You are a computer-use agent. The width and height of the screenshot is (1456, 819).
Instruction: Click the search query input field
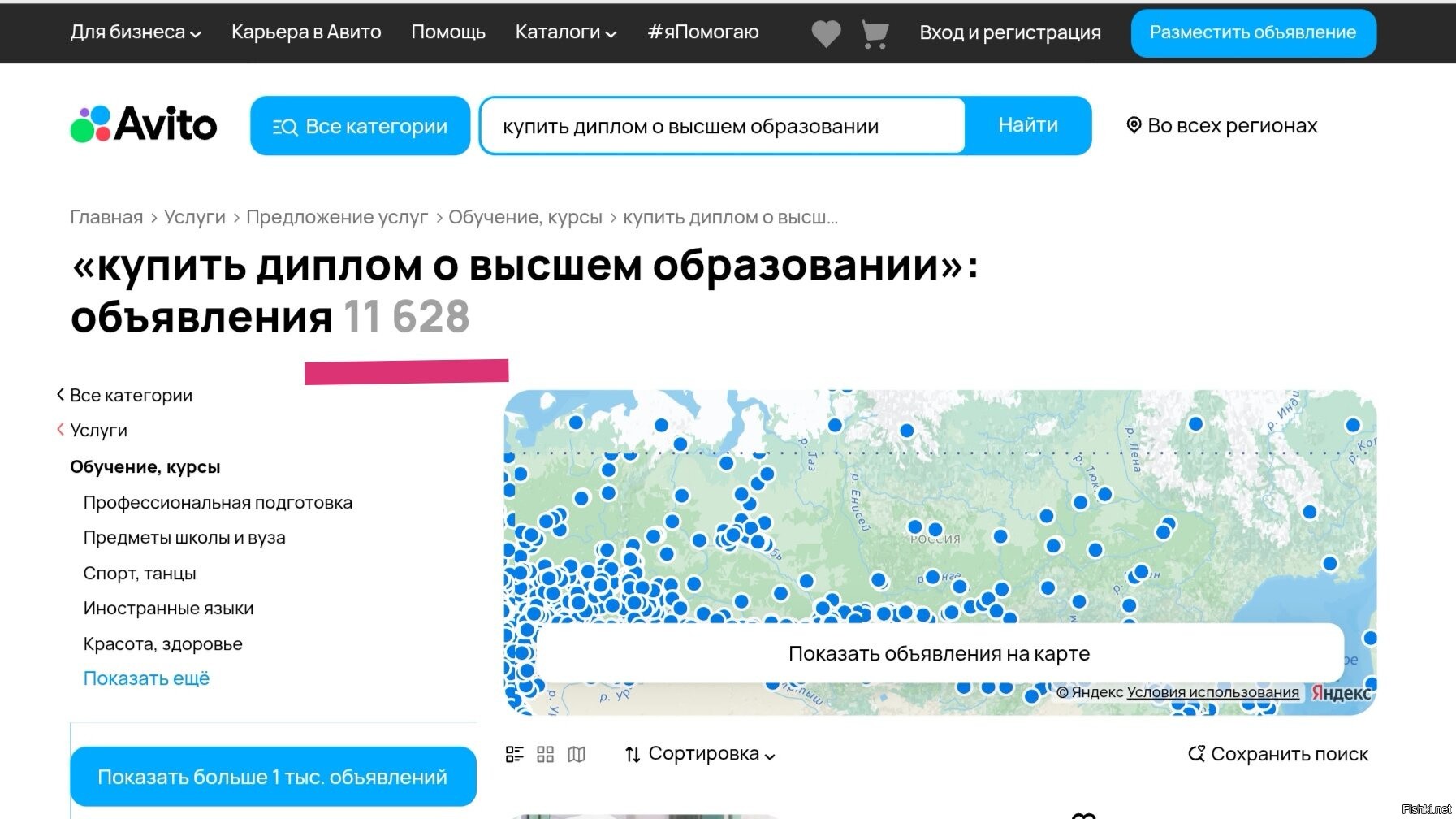721,126
